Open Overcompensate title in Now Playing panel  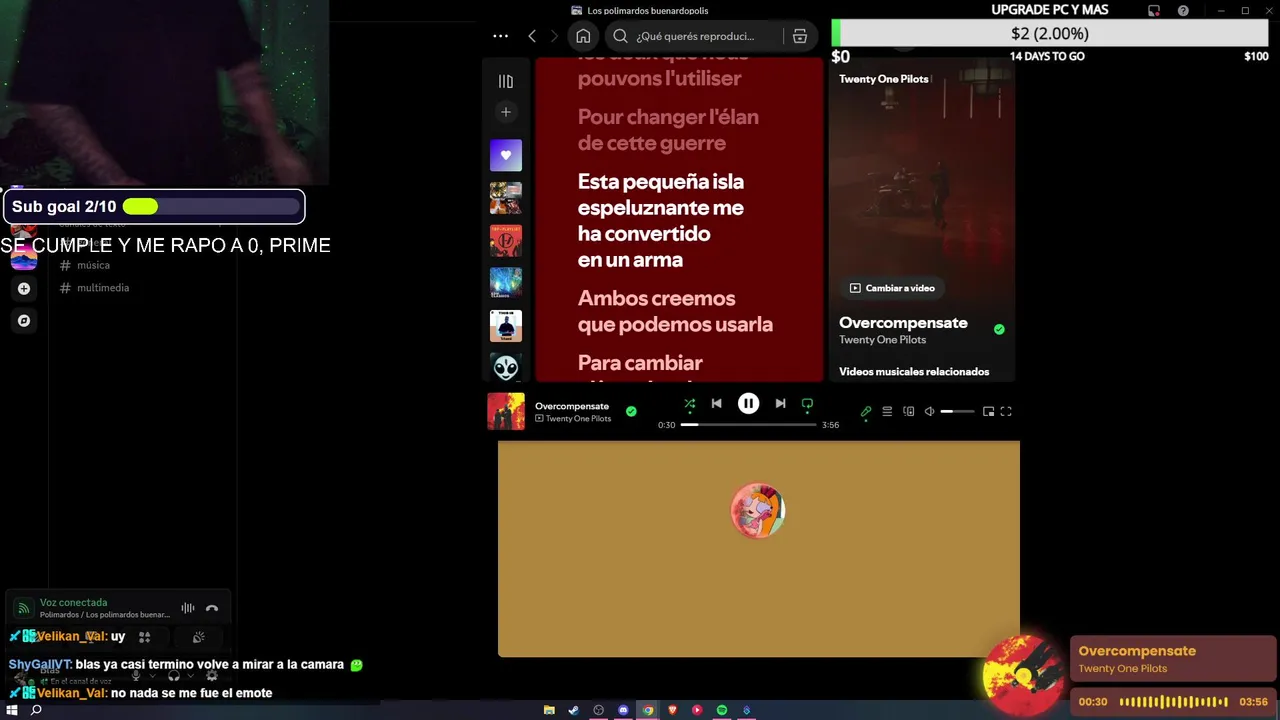click(x=903, y=323)
